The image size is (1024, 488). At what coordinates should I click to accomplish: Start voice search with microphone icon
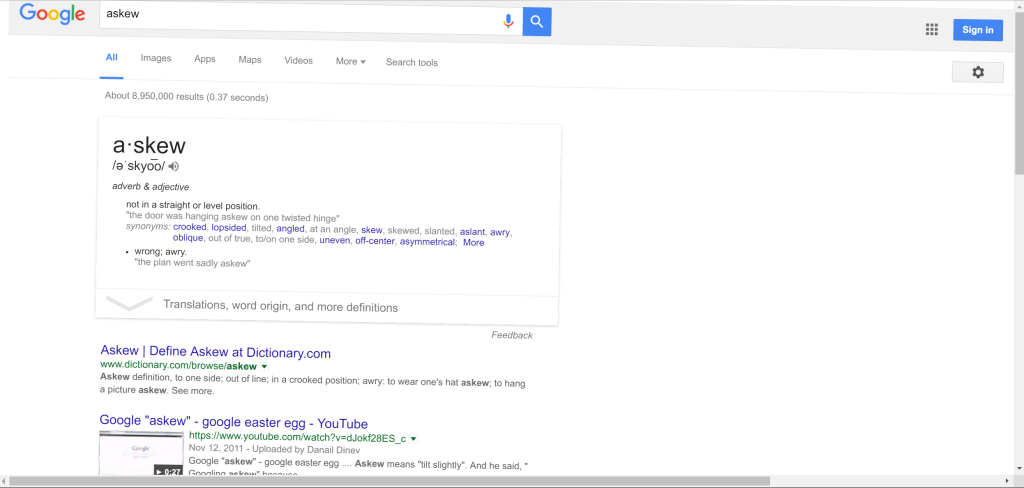508,21
